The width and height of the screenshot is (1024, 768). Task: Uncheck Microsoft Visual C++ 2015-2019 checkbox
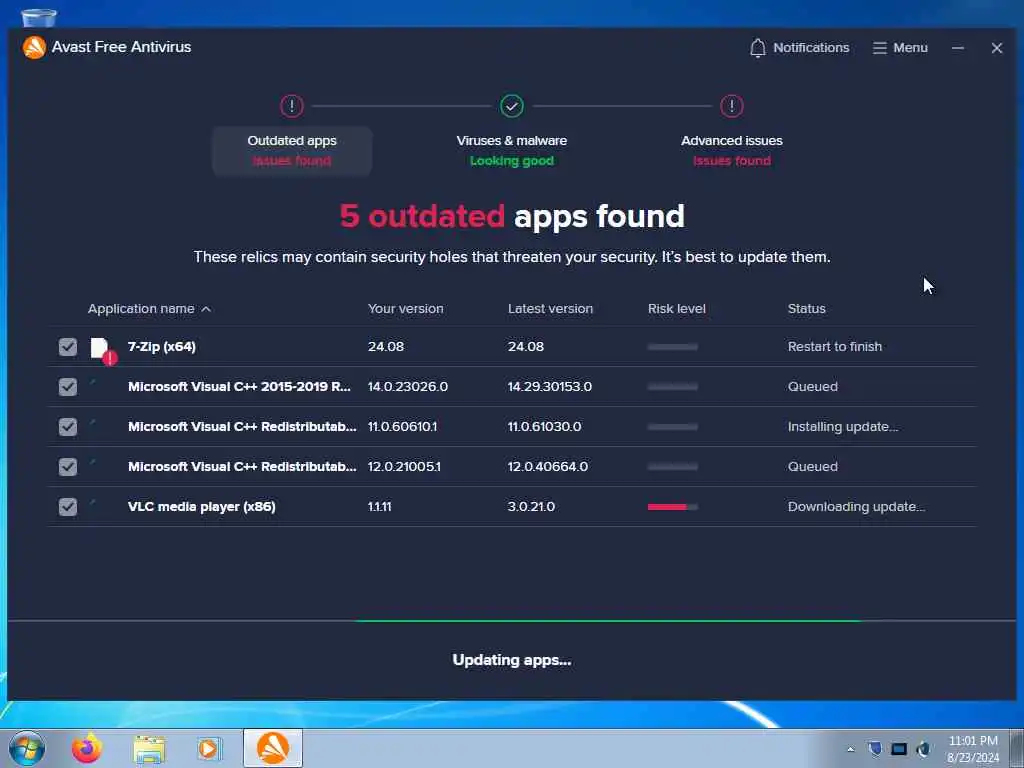point(68,387)
